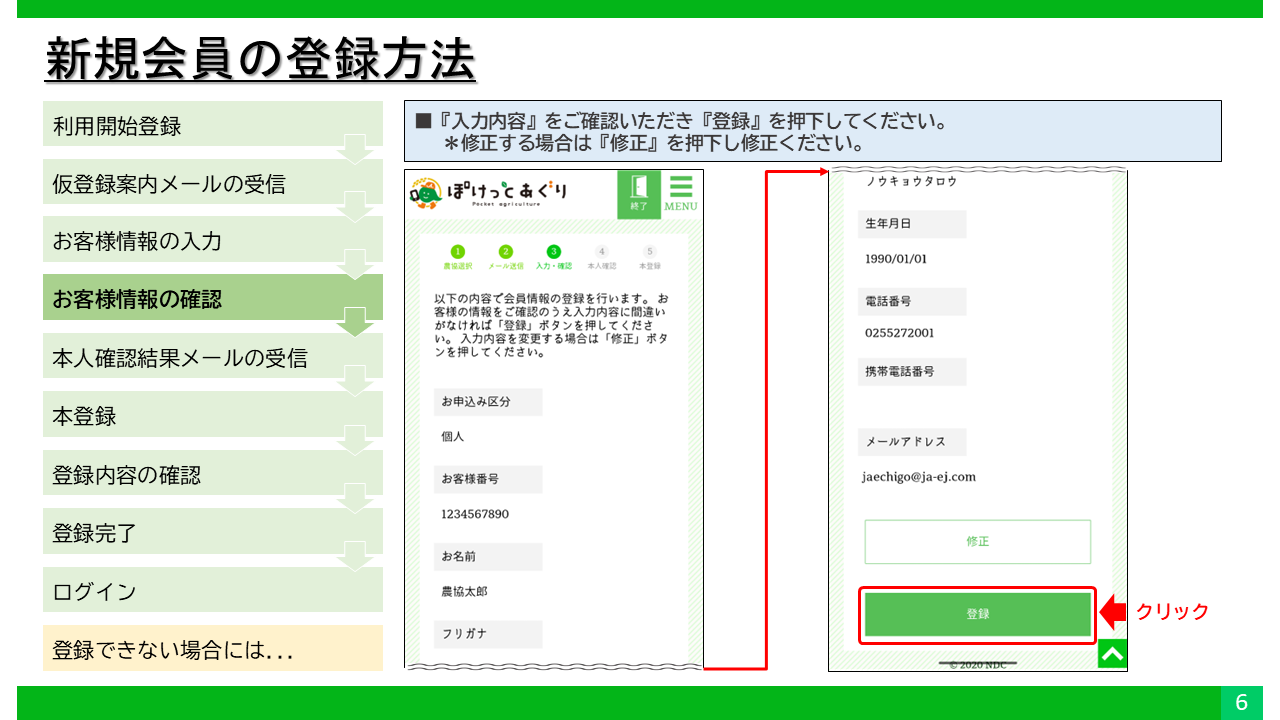Select 利用開始登録 in the sidebar
This screenshot has height=720, width=1280.
click(x=212, y=126)
